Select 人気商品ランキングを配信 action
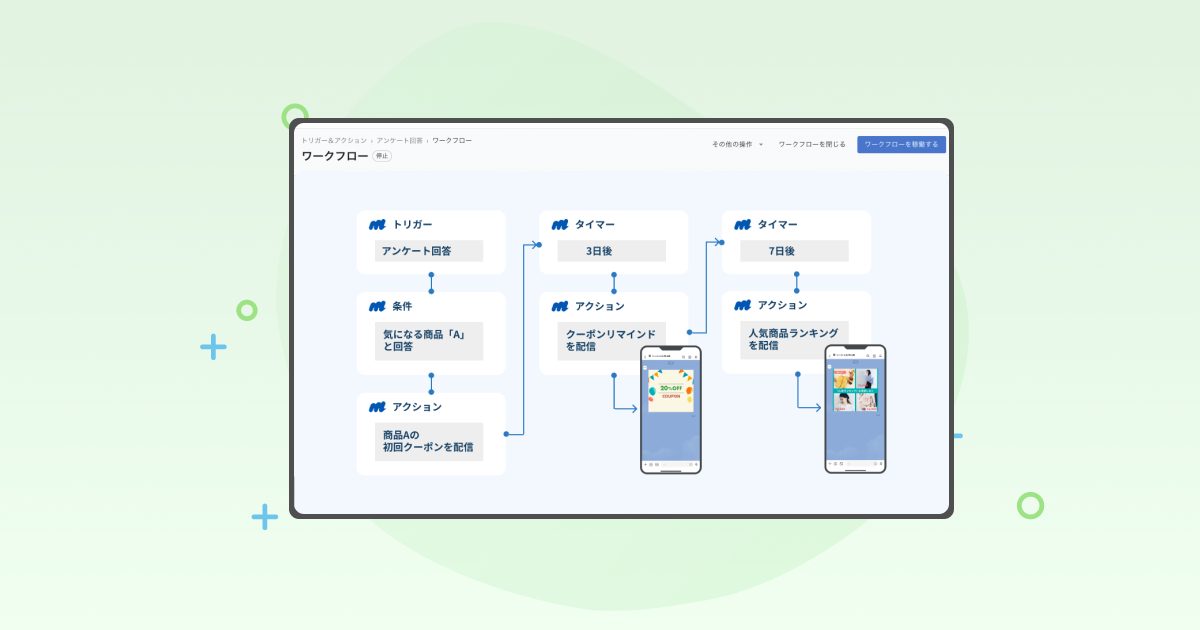1200x630 pixels. pos(794,340)
